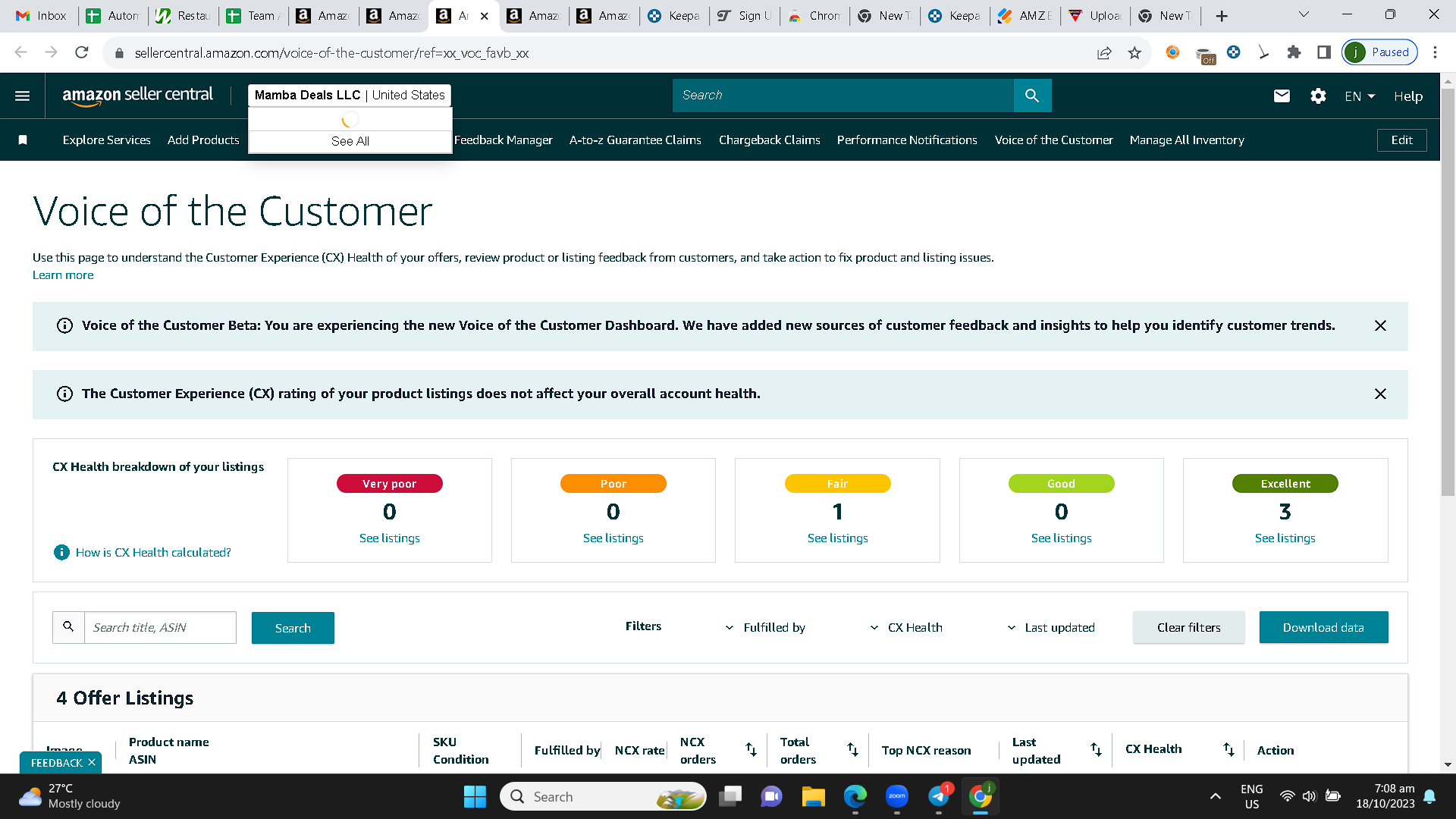Show hidden system tray icons
The width and height of the screenshot is (1456, 819).
1216,796
